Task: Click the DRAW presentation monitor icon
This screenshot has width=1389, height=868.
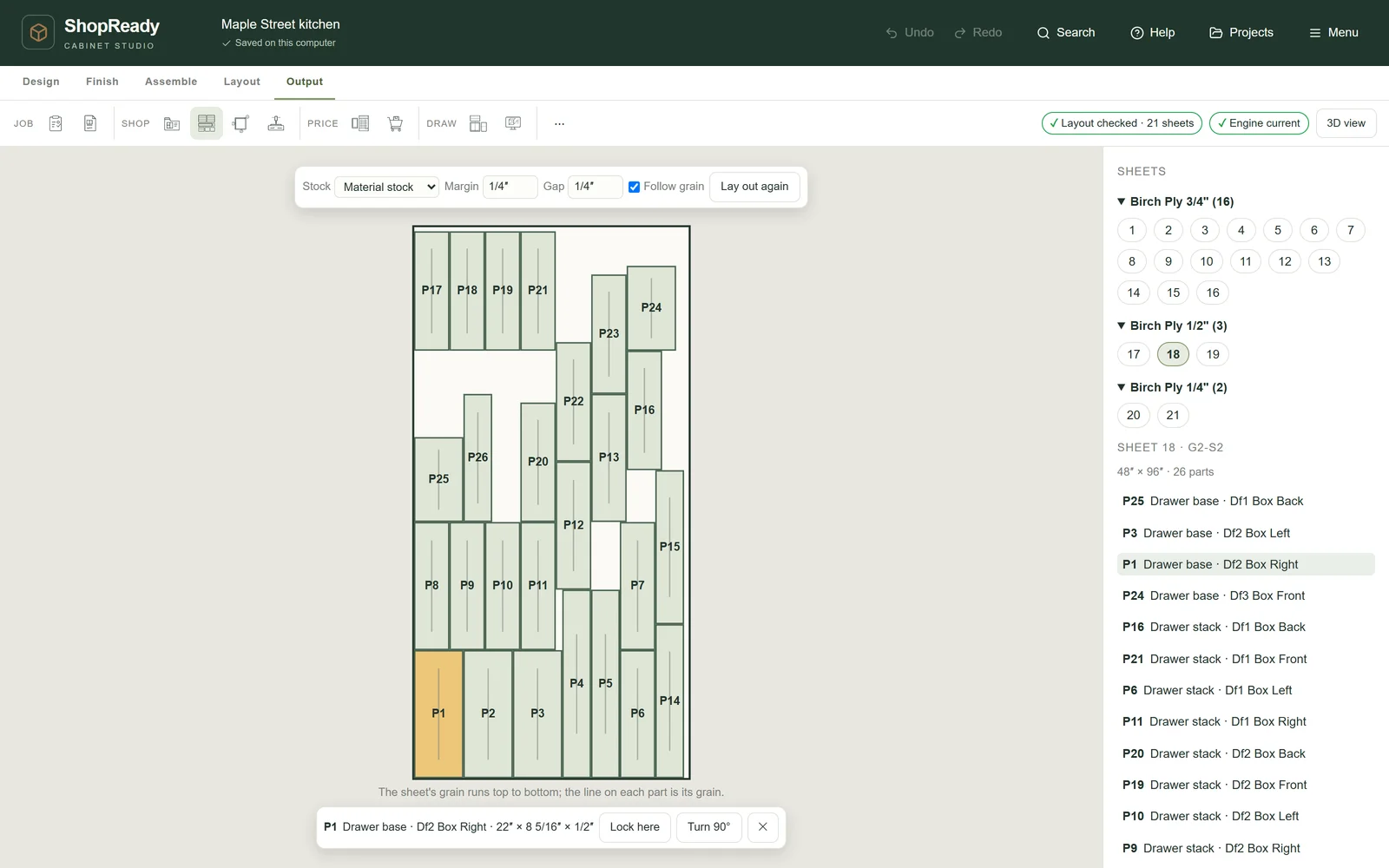Action: [x=513, y=123]
